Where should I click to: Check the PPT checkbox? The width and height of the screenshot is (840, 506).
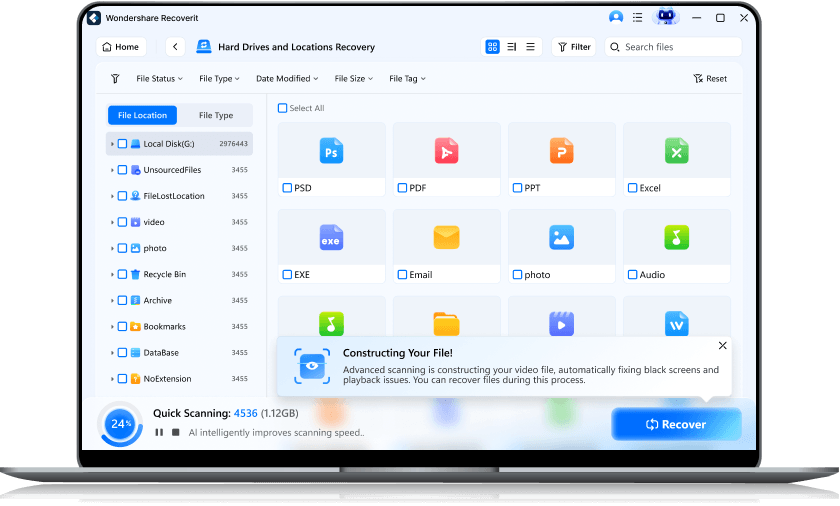tap(518, 188)
